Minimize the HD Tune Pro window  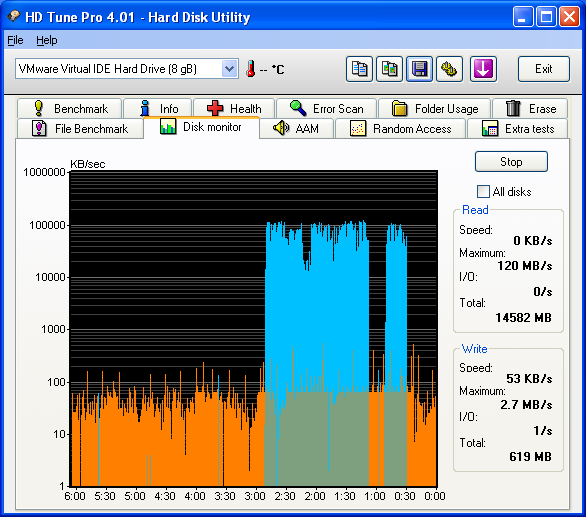(523, 17)
